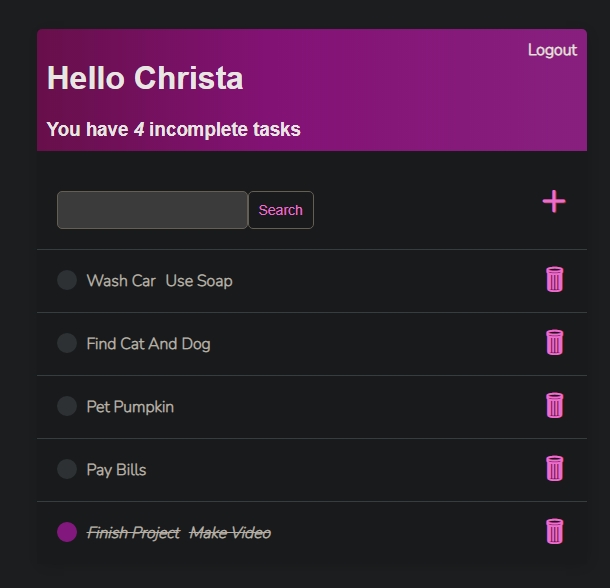Open the struck-through Finish Project task
The height and width of the screenshot is (588, 610).
(133, 533)
